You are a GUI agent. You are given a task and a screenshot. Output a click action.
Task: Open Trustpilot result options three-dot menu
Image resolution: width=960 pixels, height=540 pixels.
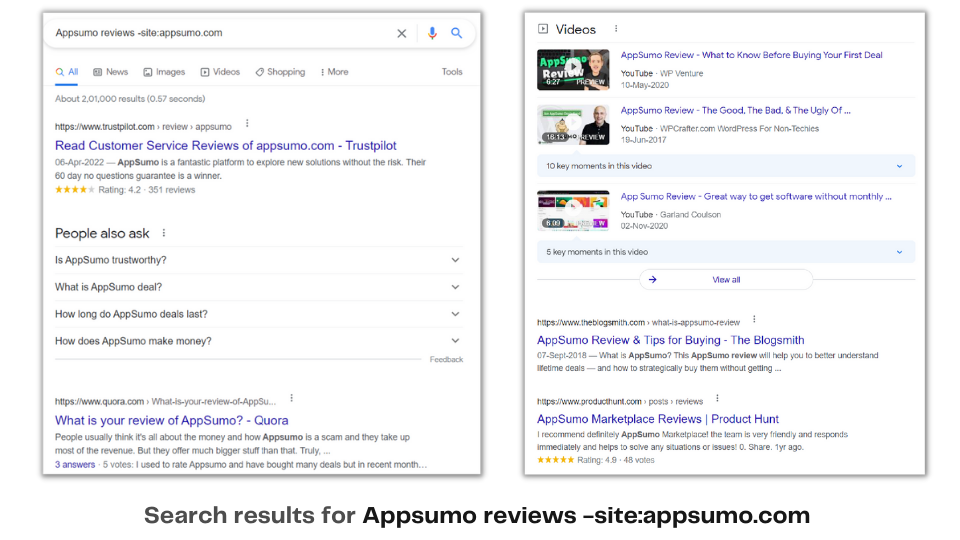247,124
